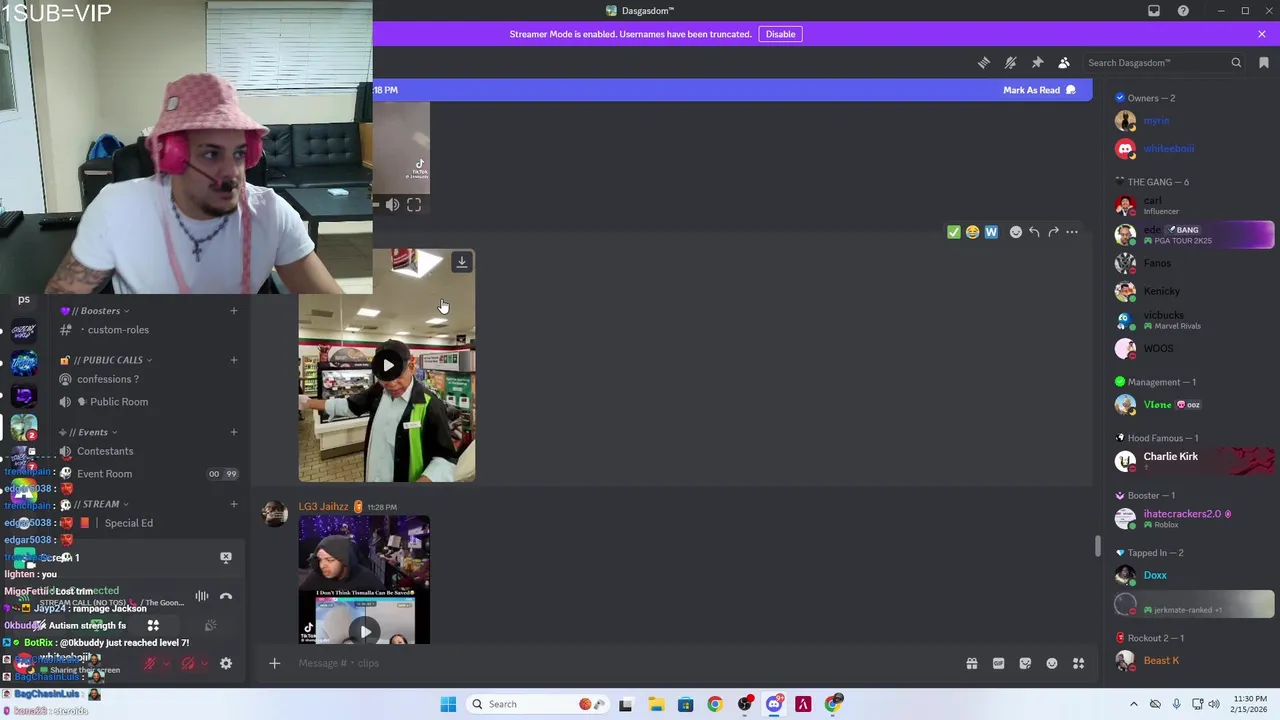The height and width of the screenshot is (720, 1280).
Task: Play the store clerk video
Action: coord(388,365)
